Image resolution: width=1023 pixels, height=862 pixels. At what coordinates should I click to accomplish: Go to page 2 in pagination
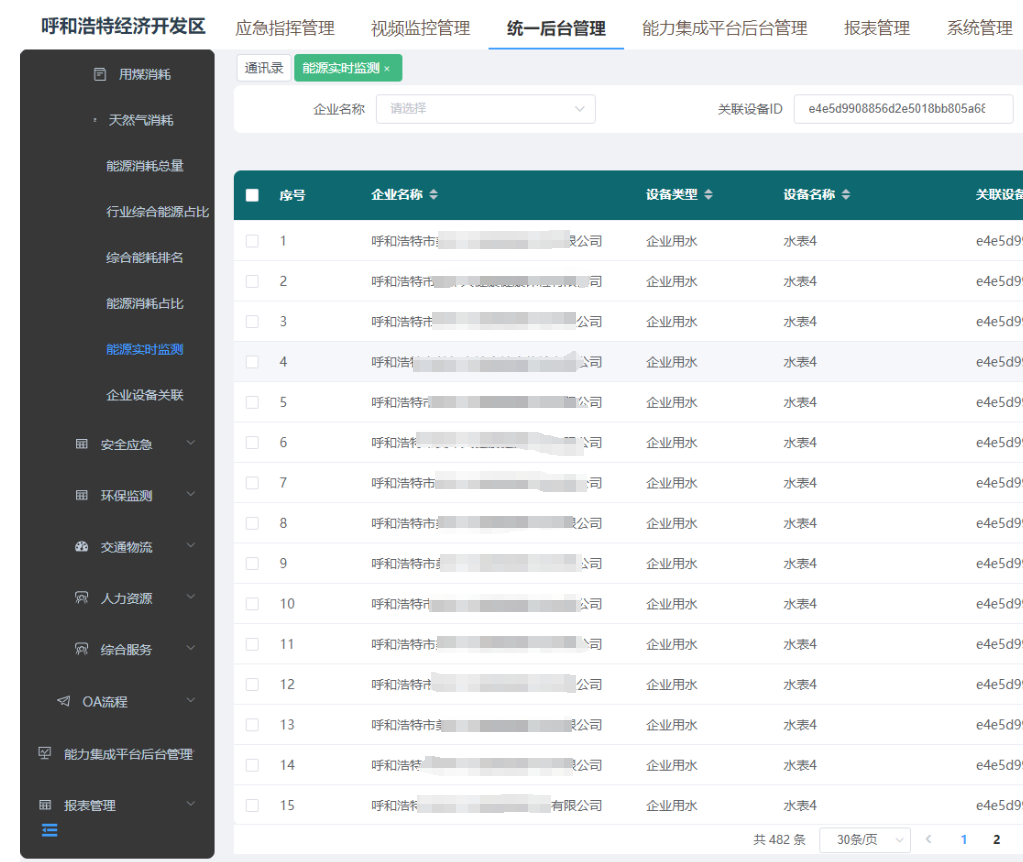pos(996,840)
